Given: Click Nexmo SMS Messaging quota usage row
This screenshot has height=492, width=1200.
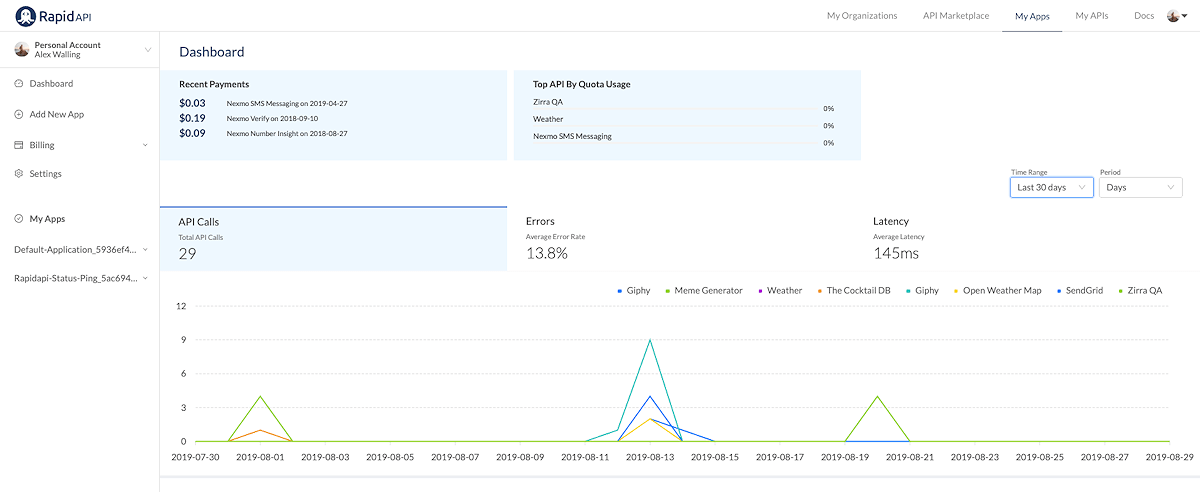Looking at the screenshot, I should (683, 138).
